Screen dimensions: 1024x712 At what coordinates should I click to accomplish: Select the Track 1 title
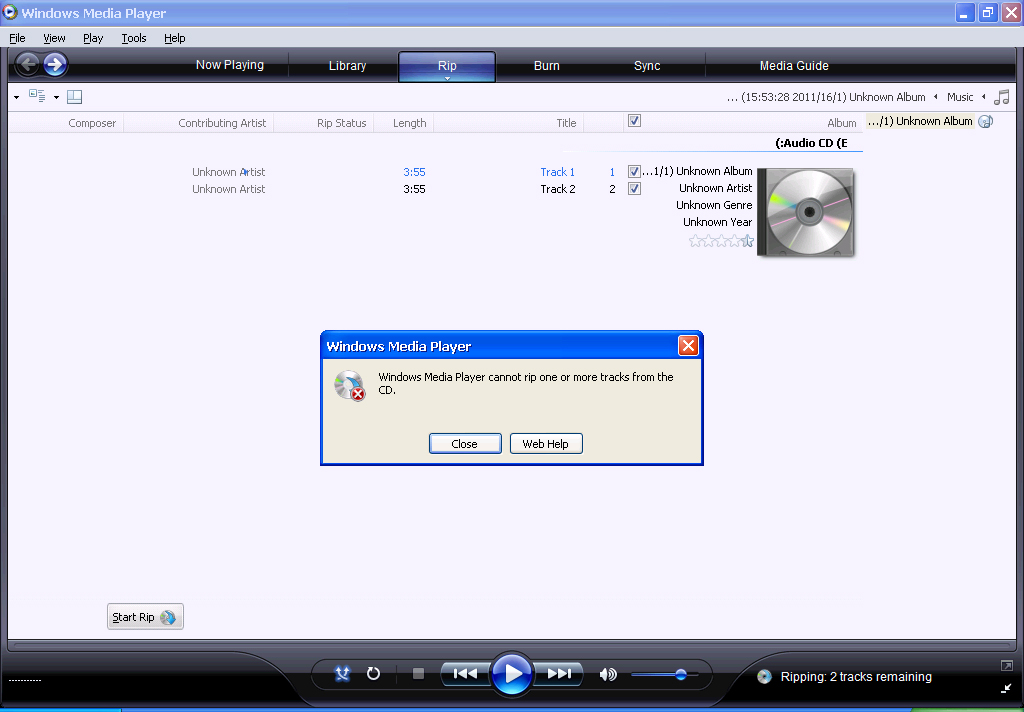(x=558, y=172)
